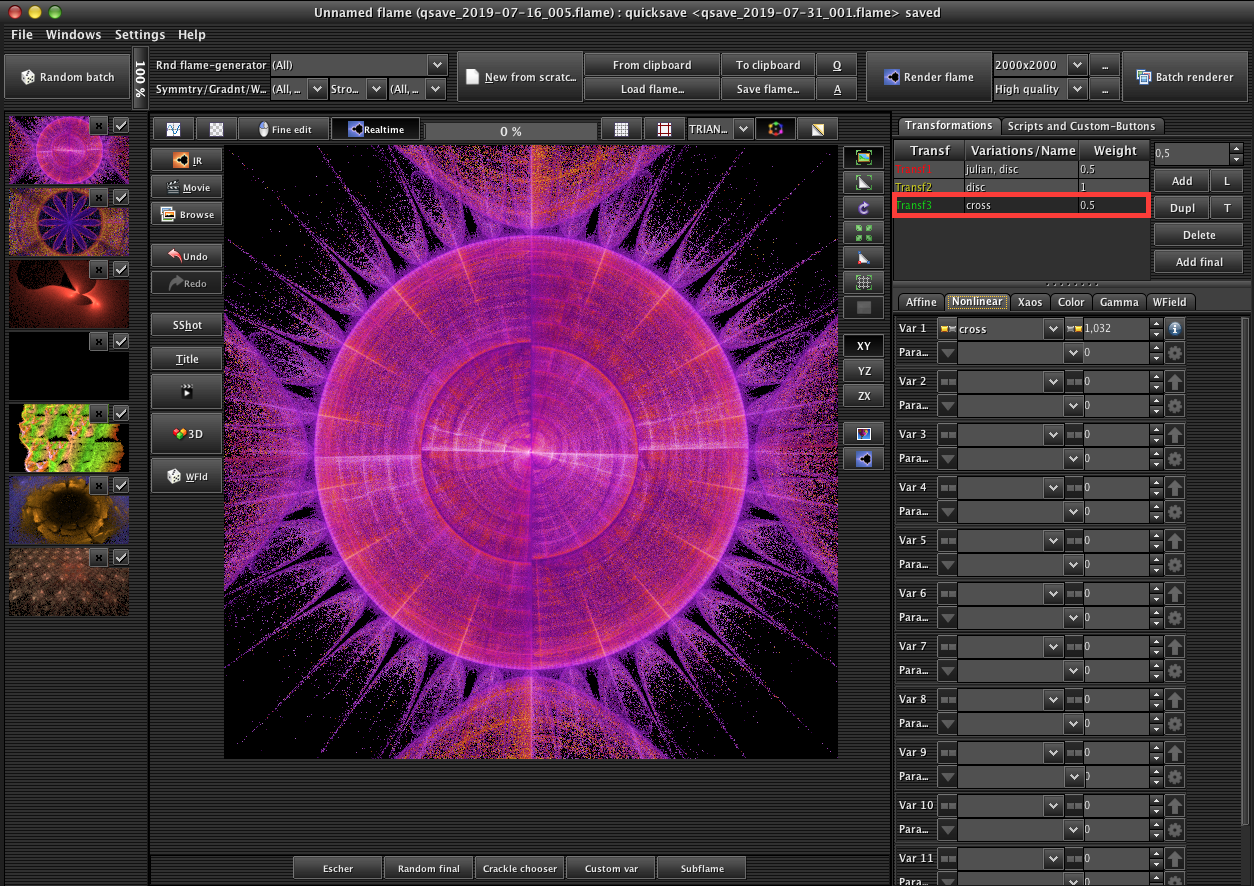1254x886 pixels.
Task: Open the color wheel icon in preview toolbar
Action: coord(775,129)
